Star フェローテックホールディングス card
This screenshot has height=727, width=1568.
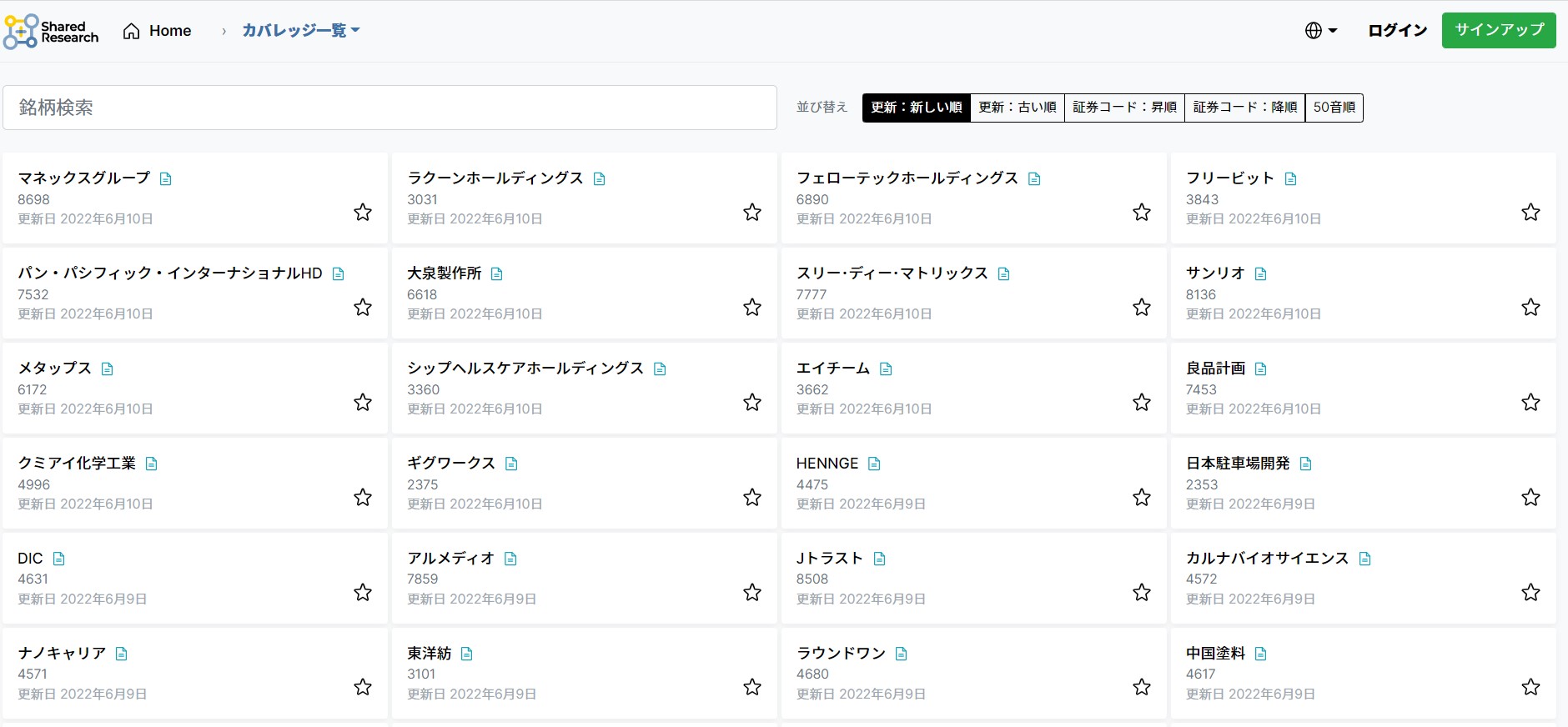tap(1142, 212)
